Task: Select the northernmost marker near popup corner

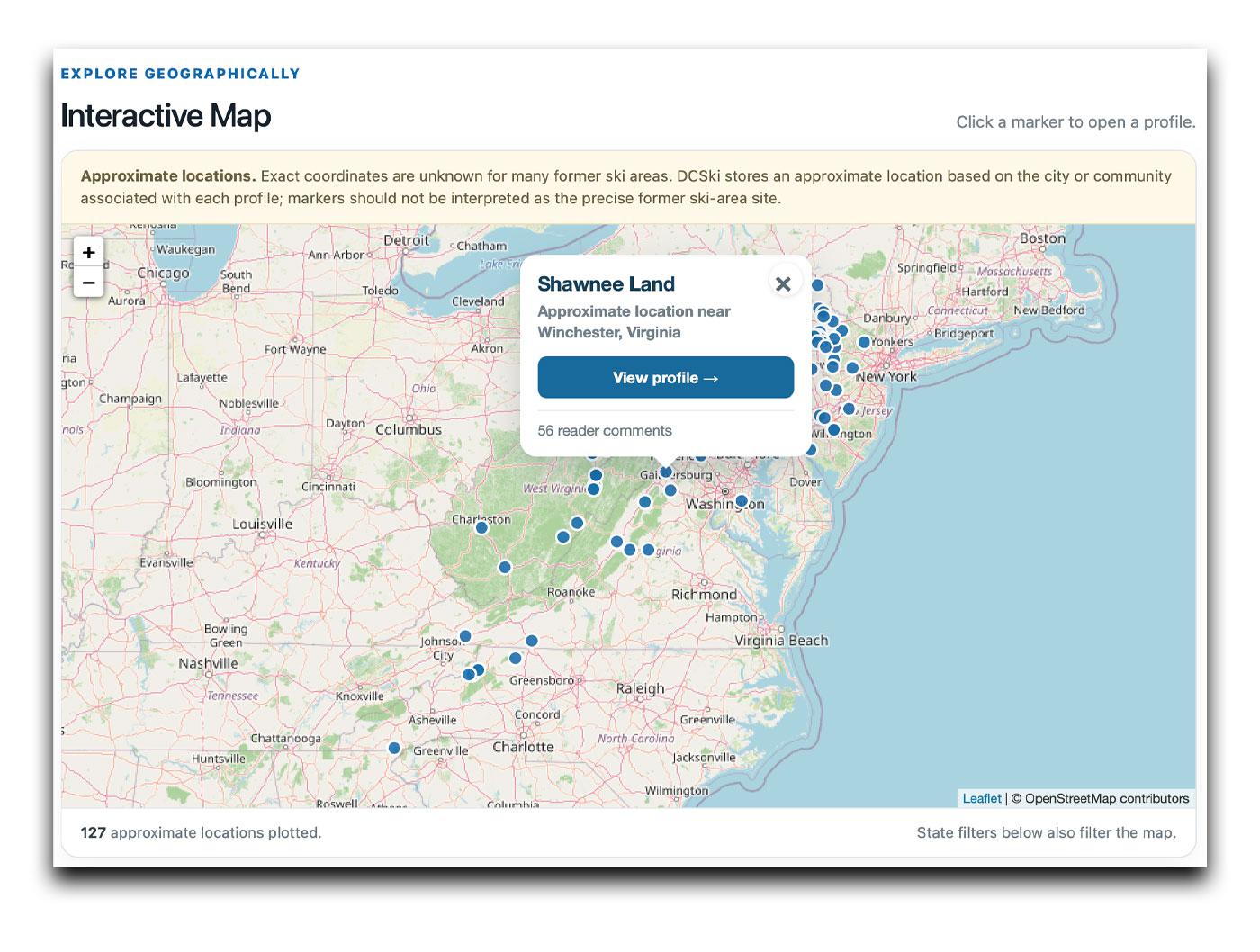Action: pos(817,285)
